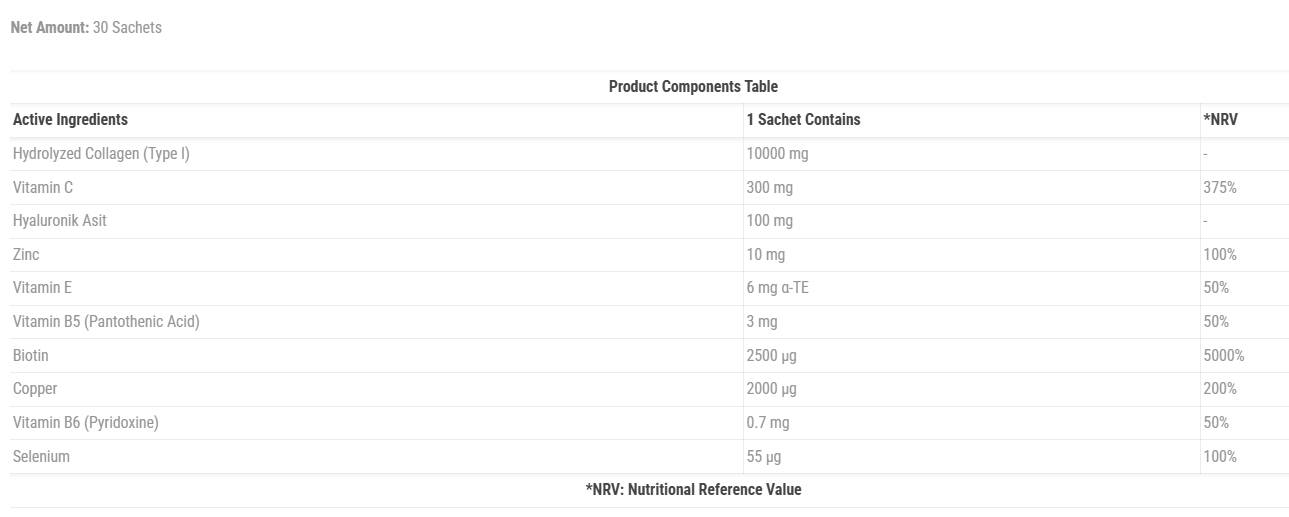Select the Active Ingredients column header
This screenshot has height=517, width=1289.
[x=70, y=120]
